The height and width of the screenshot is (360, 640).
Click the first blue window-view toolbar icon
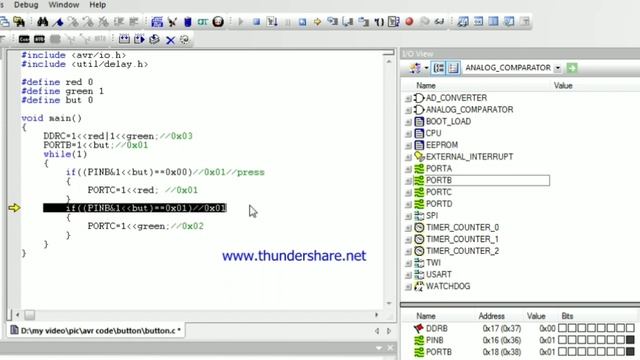462,22
